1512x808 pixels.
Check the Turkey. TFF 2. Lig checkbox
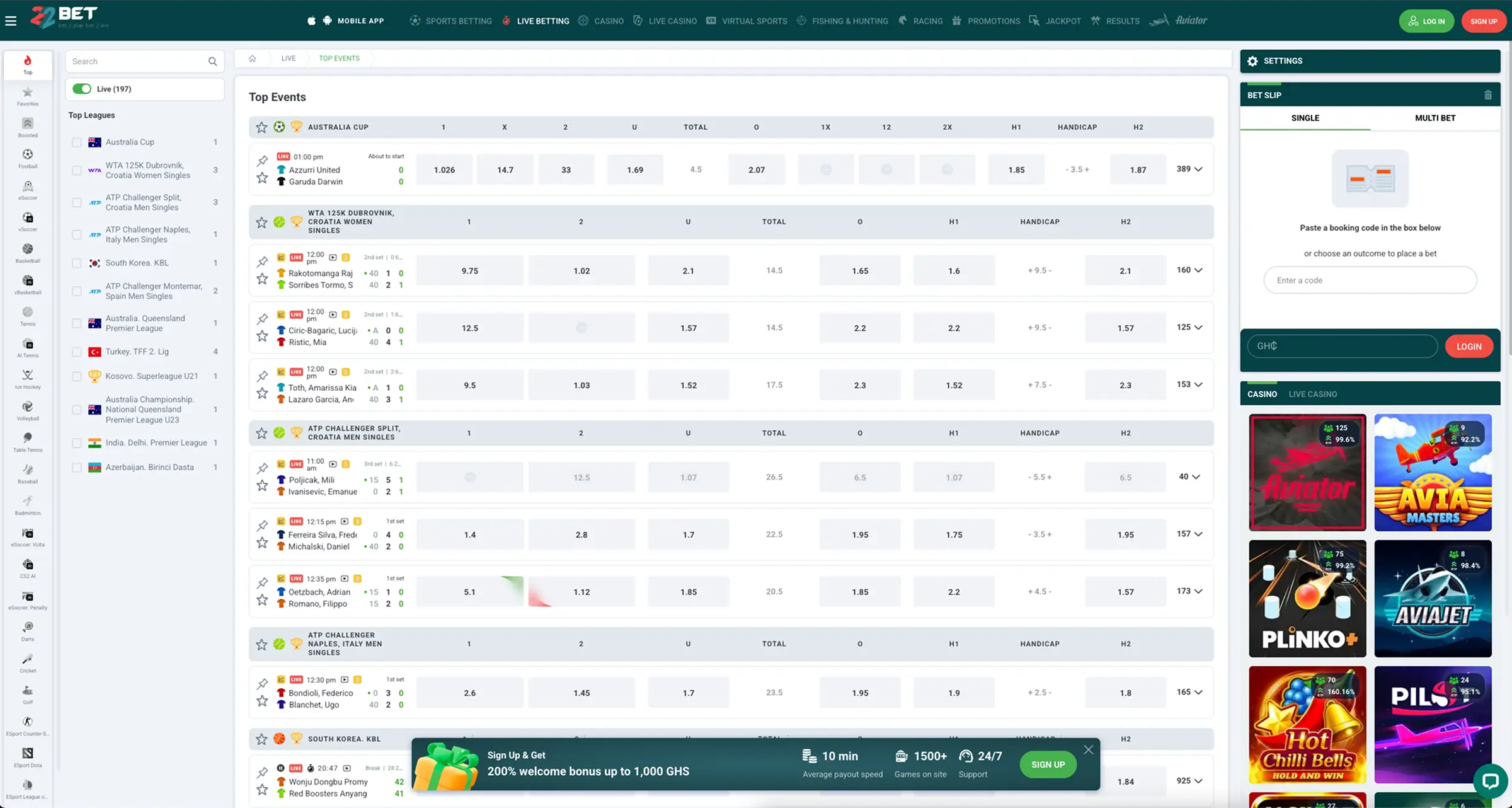click(76, 351)
